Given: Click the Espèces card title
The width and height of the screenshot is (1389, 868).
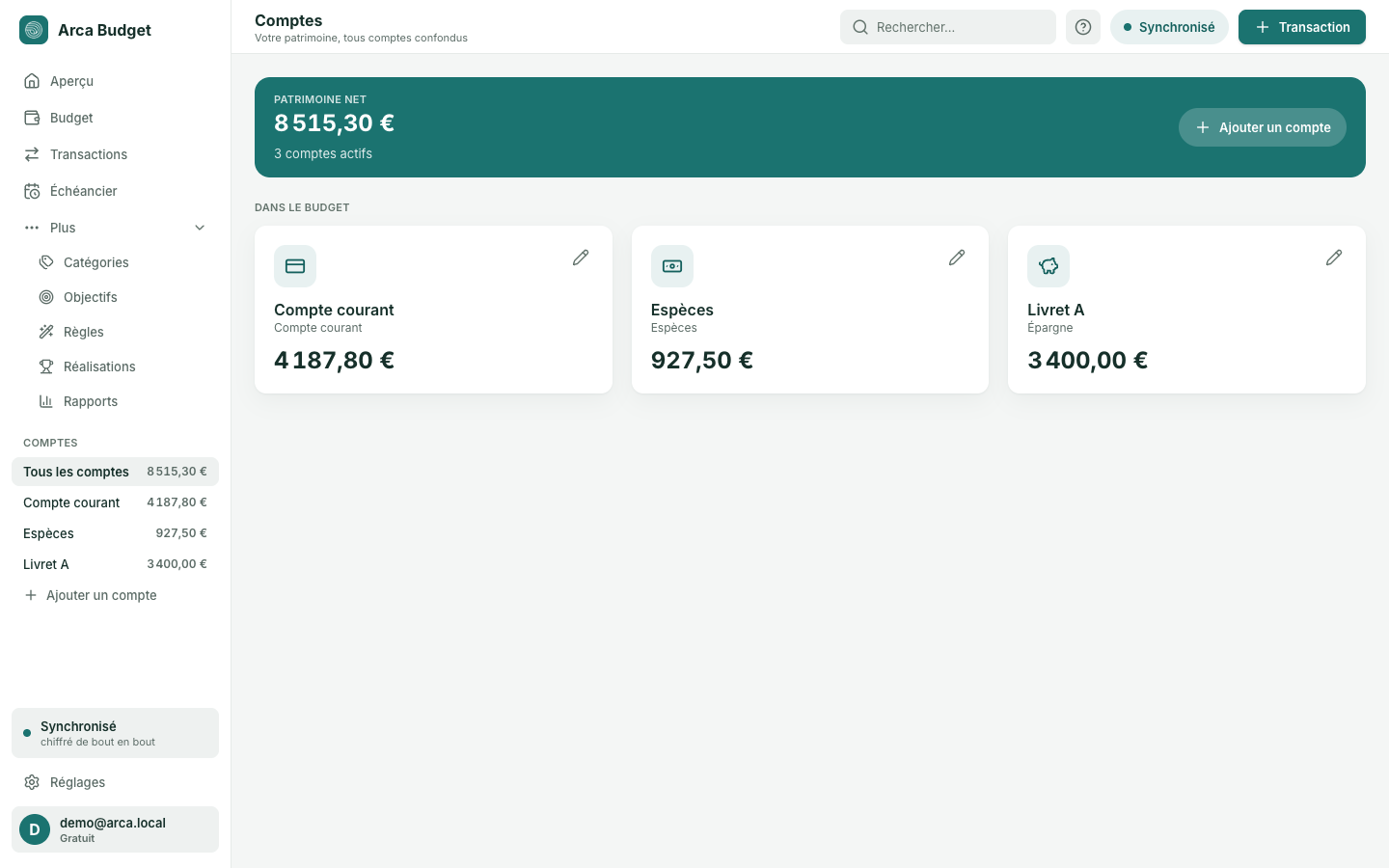Looking at the screenshot, I should (x=682, y=310).
